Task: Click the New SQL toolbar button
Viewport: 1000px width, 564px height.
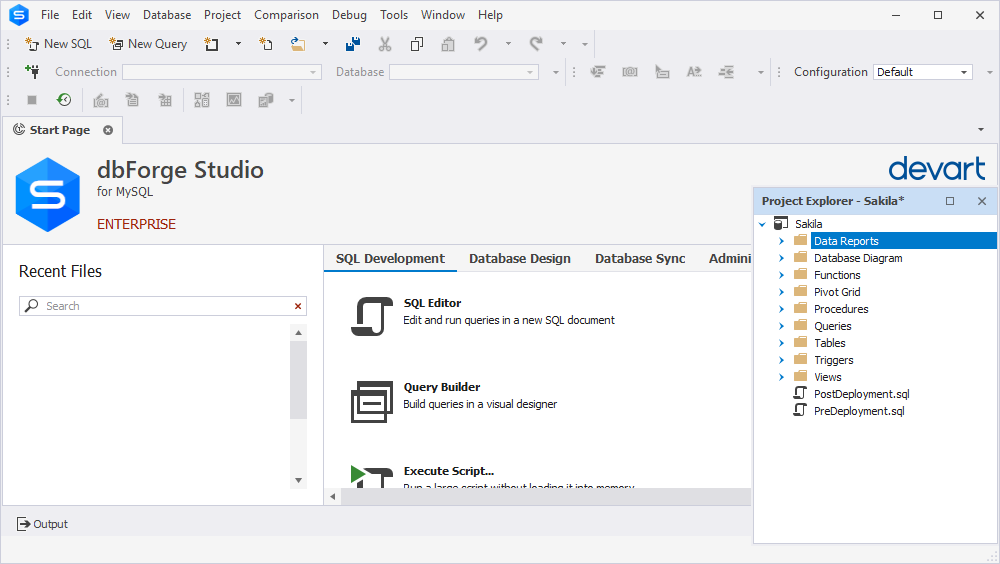Action: click(59, 44)
